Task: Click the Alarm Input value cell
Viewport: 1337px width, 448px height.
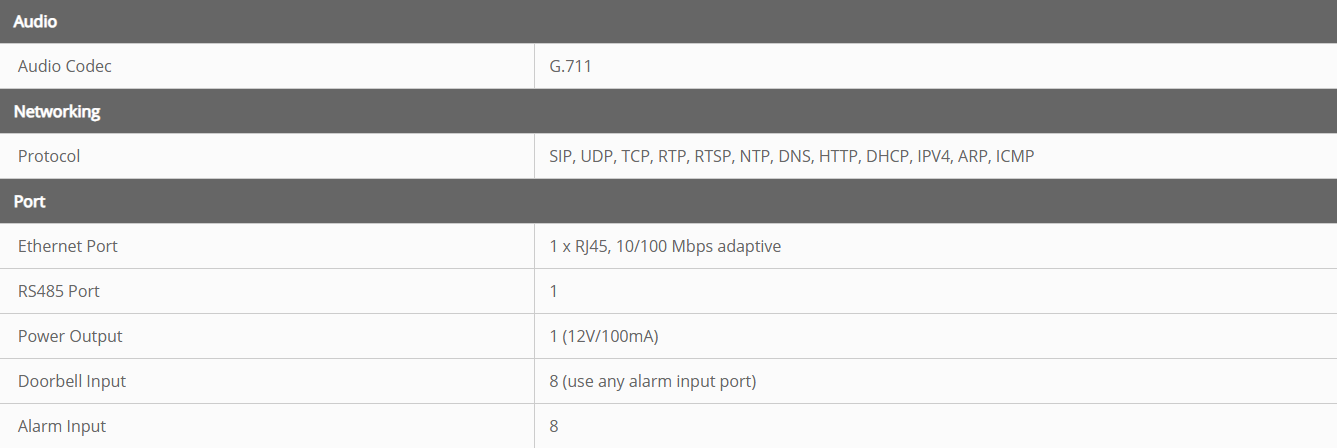Action: [554, 426]
